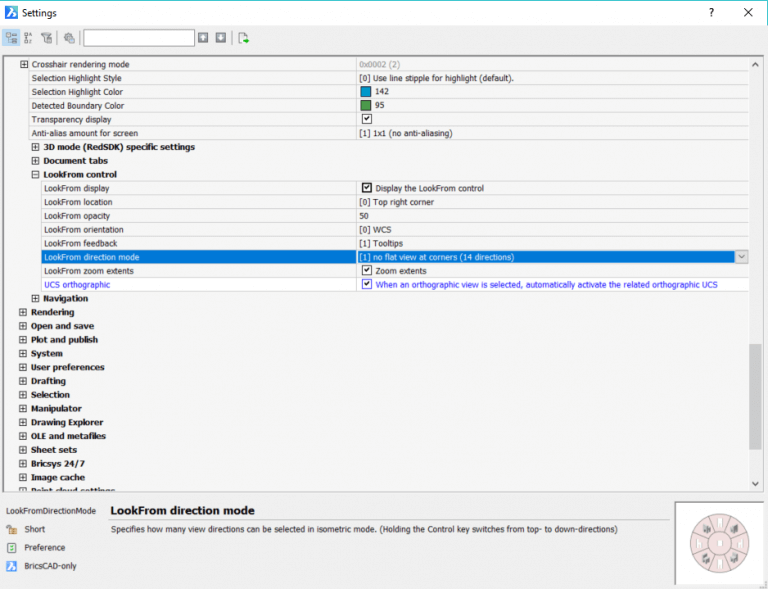Toggle Display the LookFrom control checkbox
The image size is (768, 589).
pyautogui.click(x=366, y=188)
